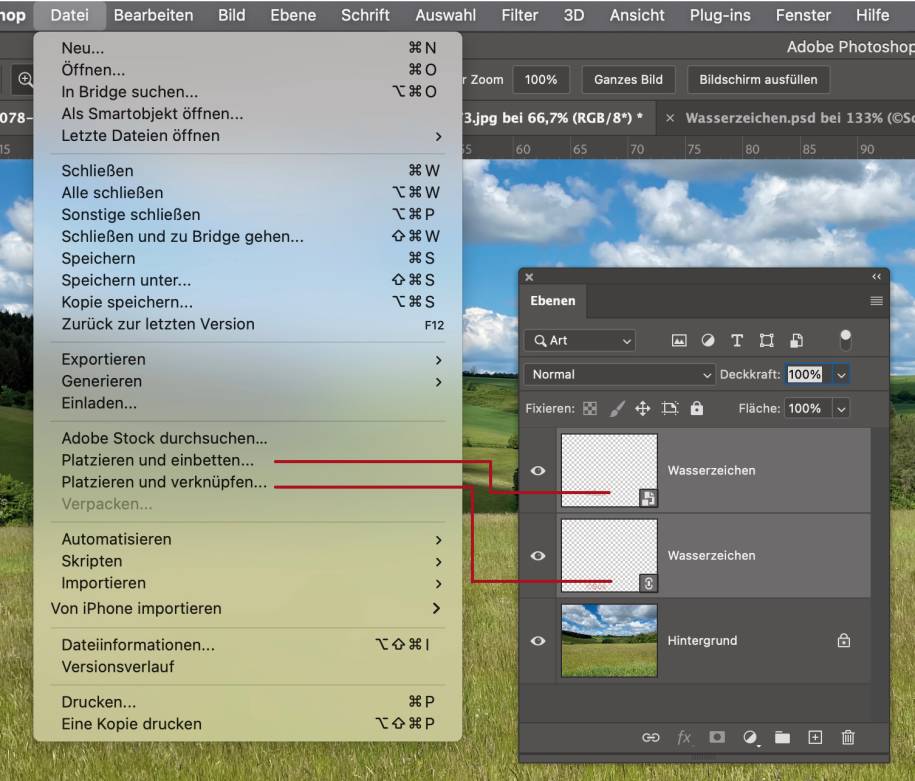Viewport: 915px width, 781px height.
Task: Click new fill or adjustment layer icon
Action: click(x=750, y=738)
